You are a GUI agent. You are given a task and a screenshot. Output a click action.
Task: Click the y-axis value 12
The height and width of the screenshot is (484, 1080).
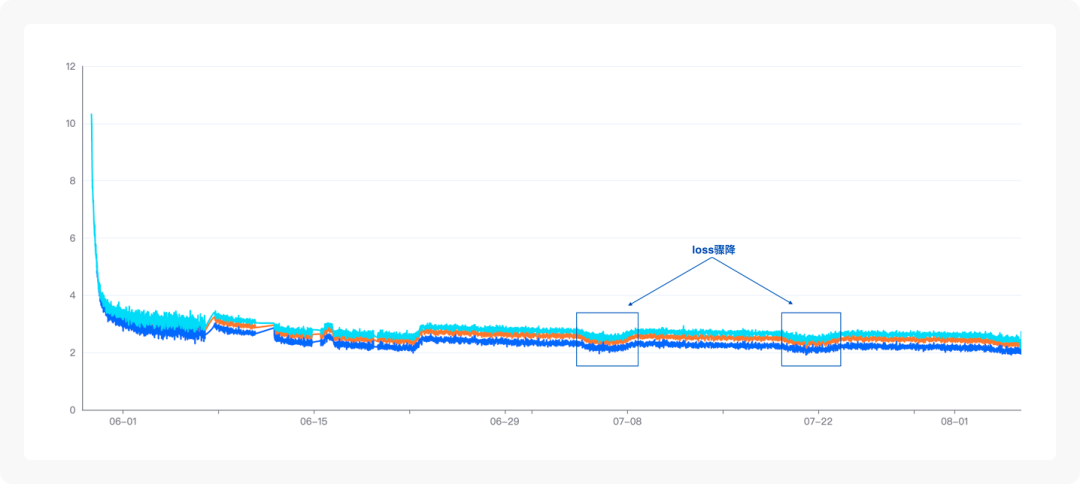pyautogui.click(x=71, y=67)
